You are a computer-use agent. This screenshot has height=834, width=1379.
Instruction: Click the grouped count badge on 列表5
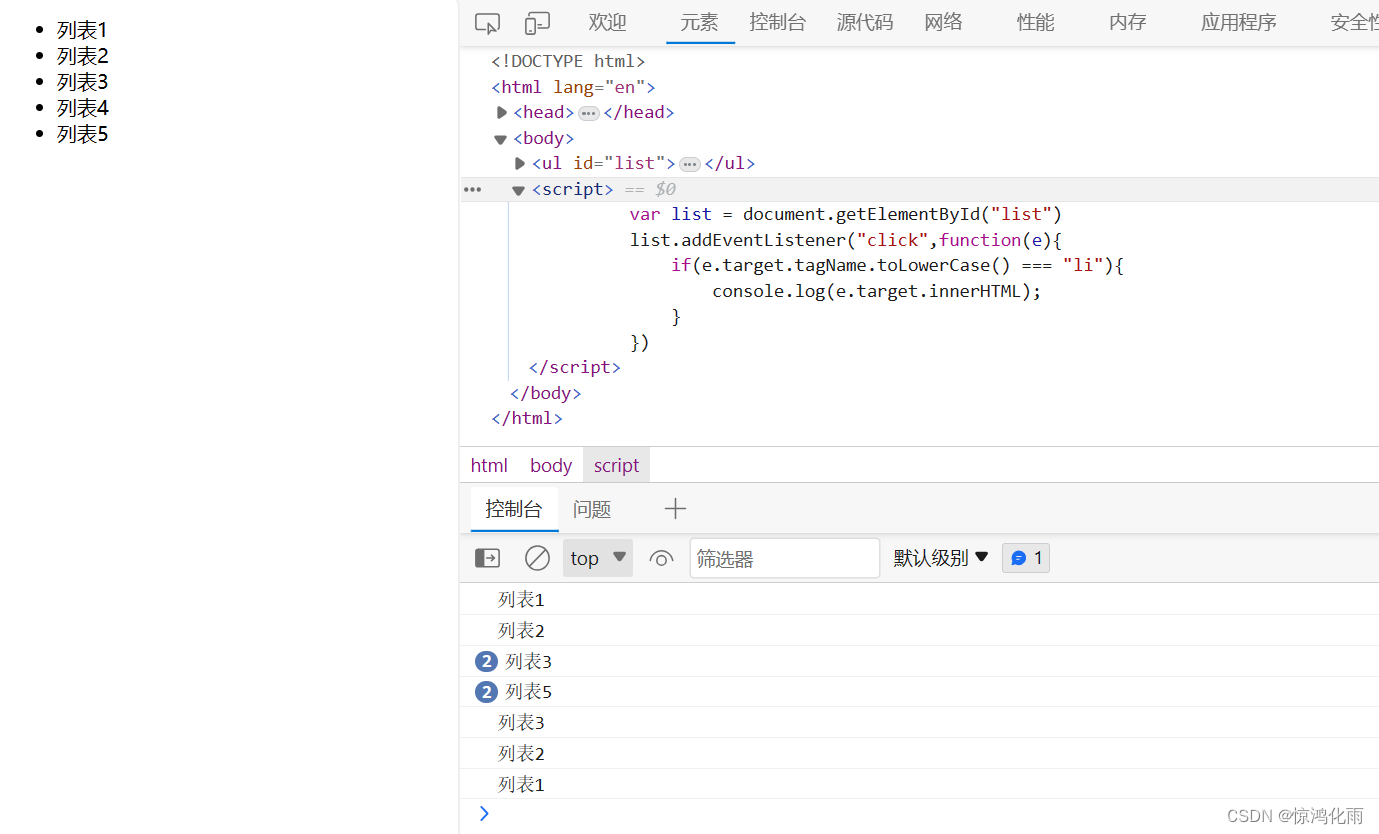pyautogui.click(x=486, y=692)
